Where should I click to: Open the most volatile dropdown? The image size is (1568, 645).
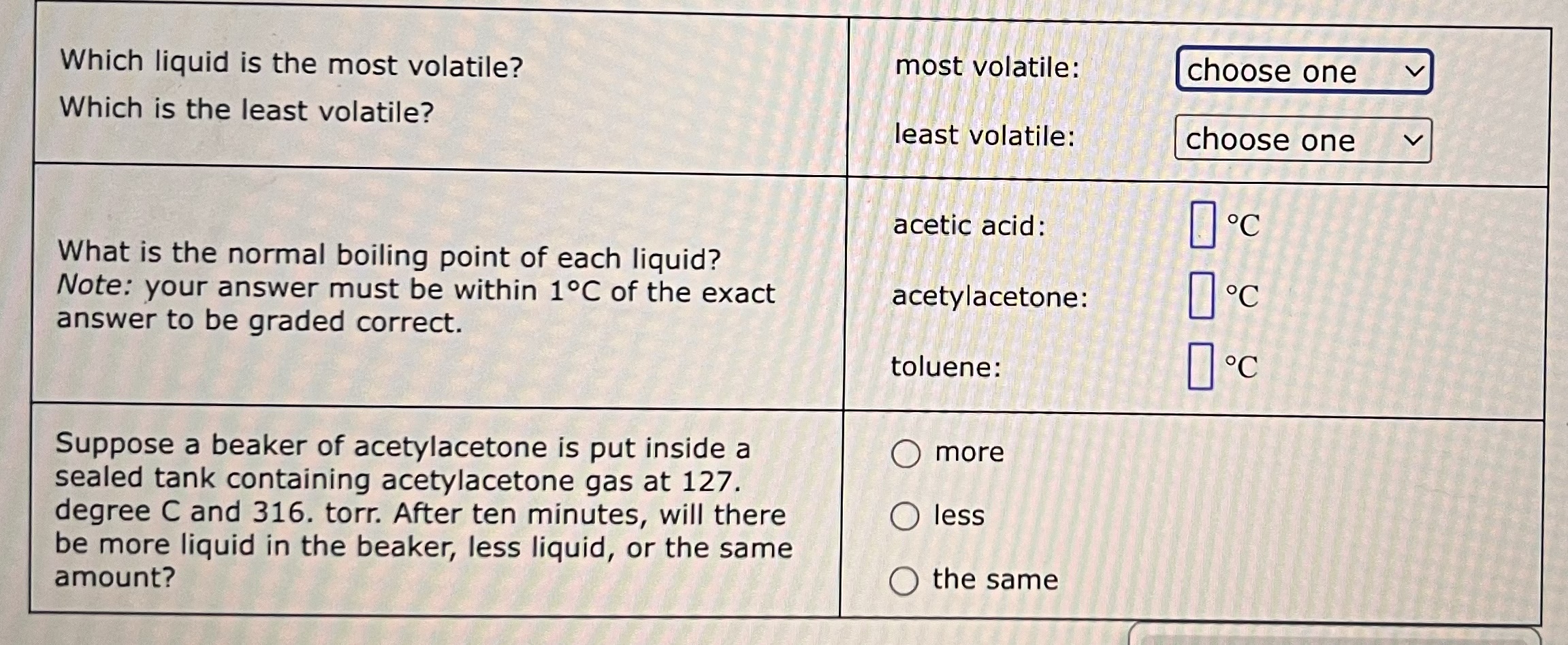tap(1304, 70)
